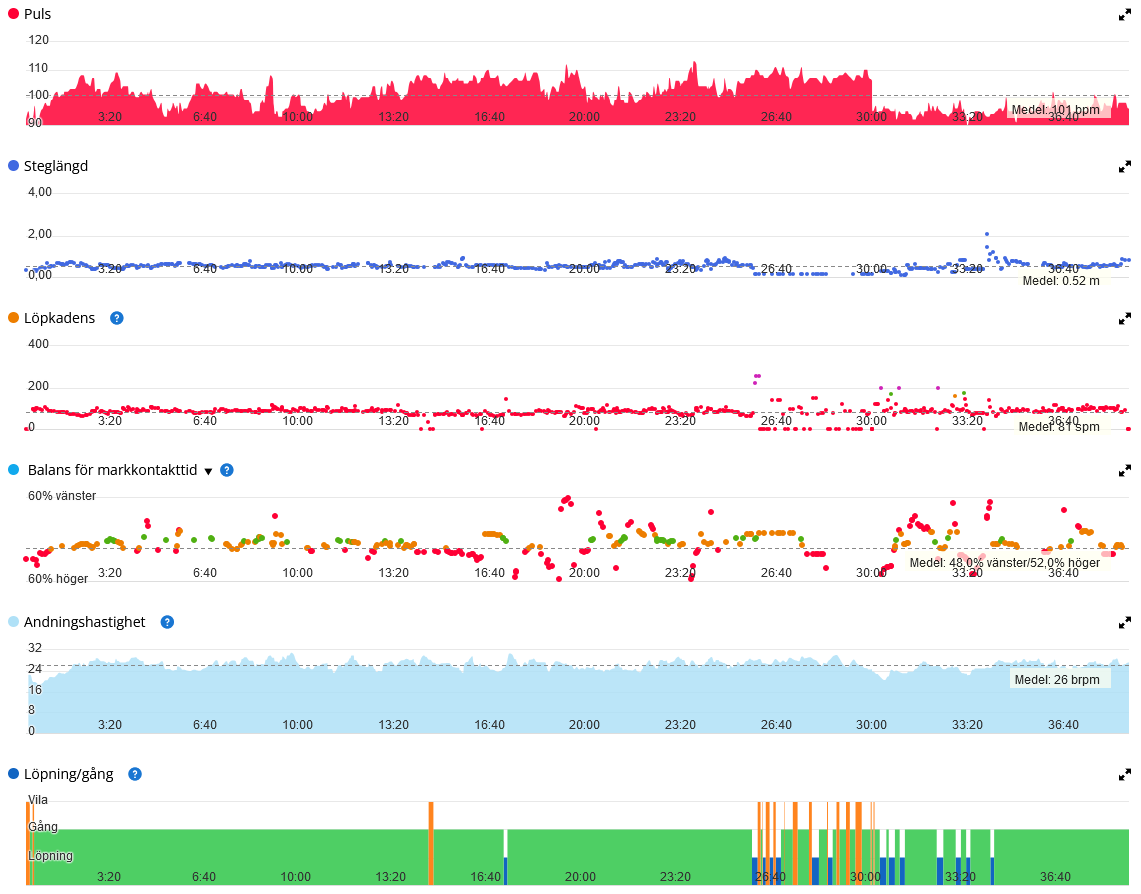The height and width of the screenshot is (894, 1141).
Task: Click the 'Medel: 81 spm' average label
Action: click(x=1059, y=427)
